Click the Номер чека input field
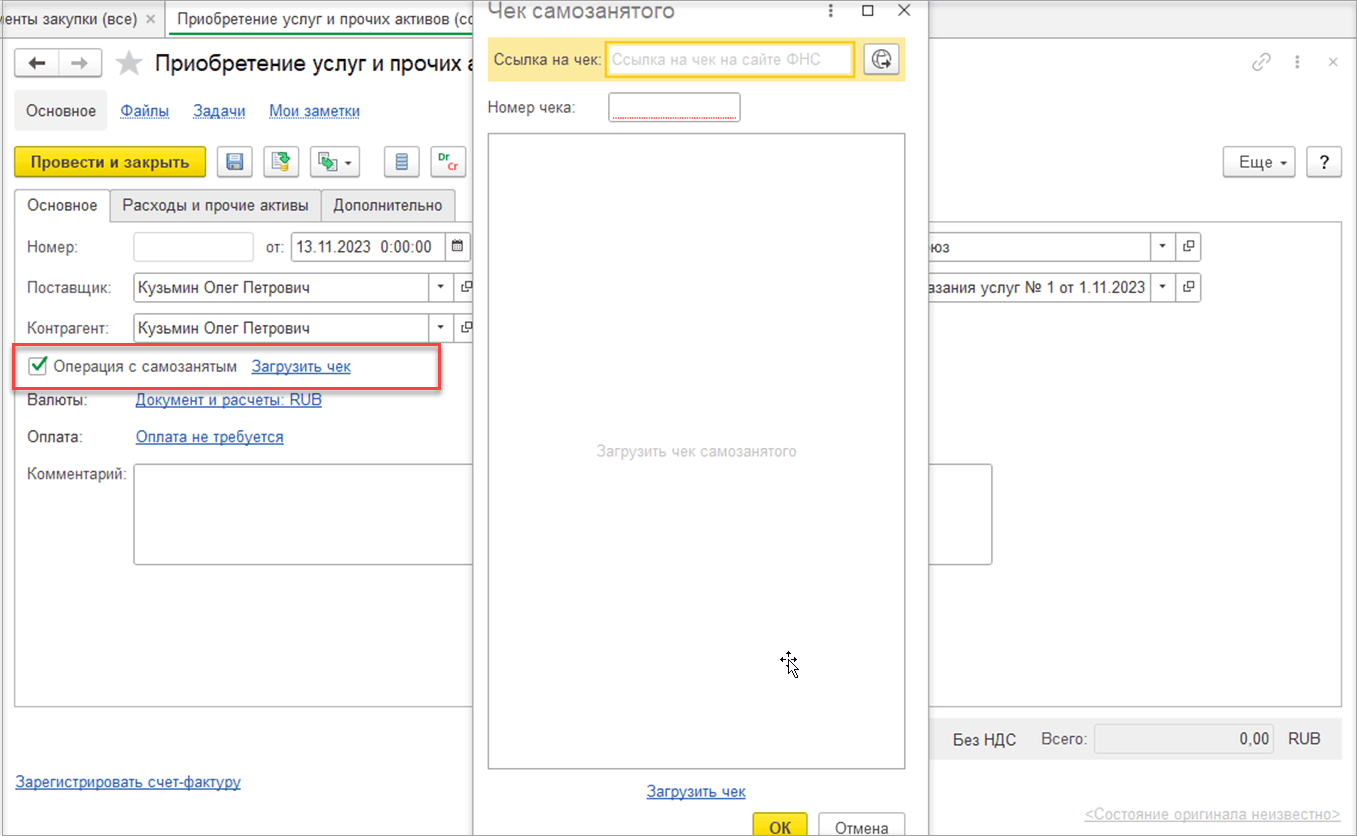Image resolution: width=1357 pixels, height=836 pixels. tap(674, 107)
